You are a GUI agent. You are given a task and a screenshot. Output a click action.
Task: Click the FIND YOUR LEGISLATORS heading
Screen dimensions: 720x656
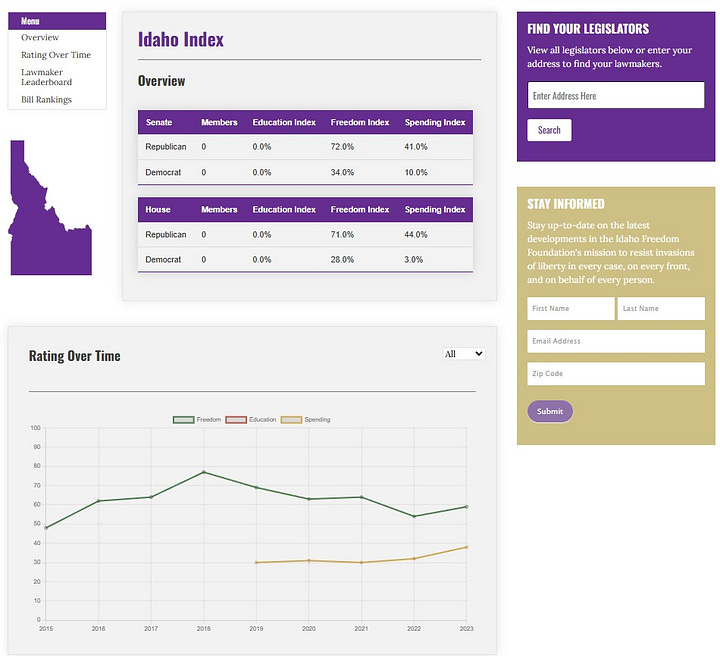click(588, 29)
